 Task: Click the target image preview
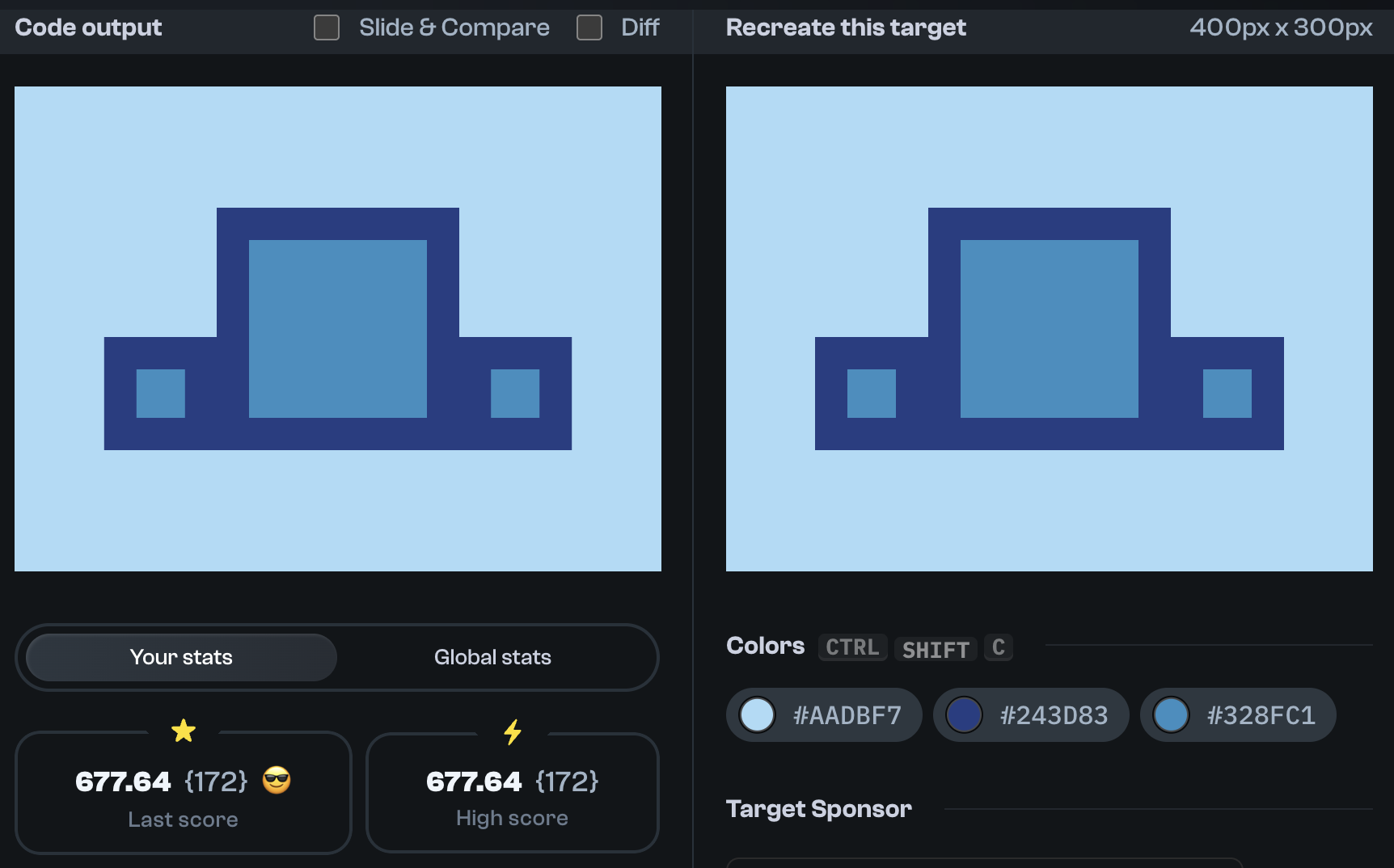click(x=1050, y=330)
